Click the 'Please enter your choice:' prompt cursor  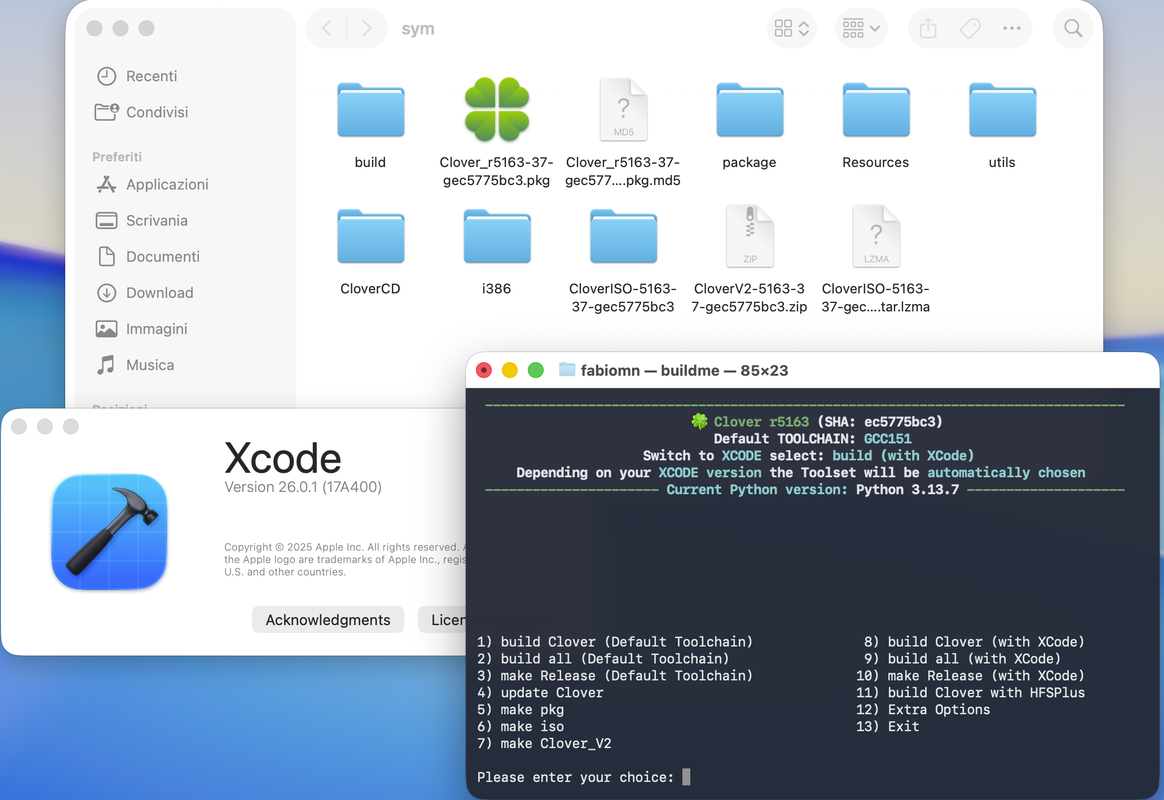pos(686,777)
